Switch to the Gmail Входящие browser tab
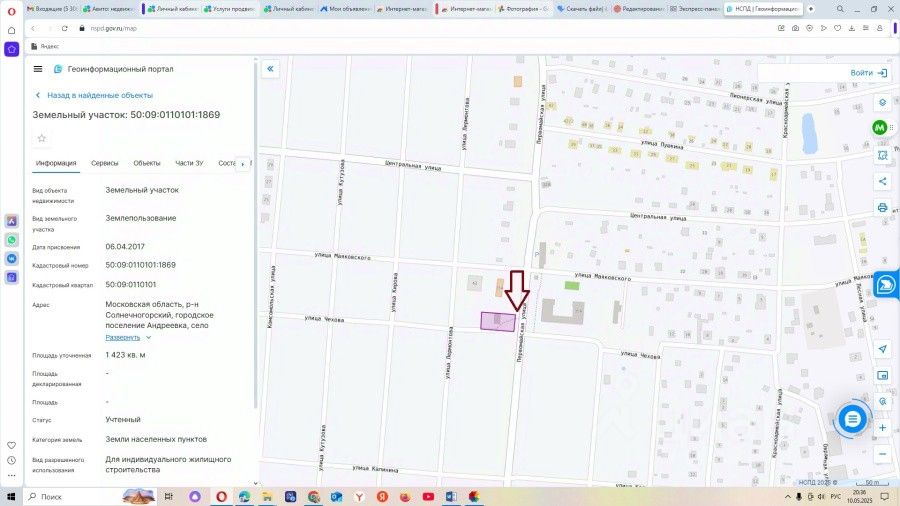Screen dimensions: 900x506 point(52,9)
